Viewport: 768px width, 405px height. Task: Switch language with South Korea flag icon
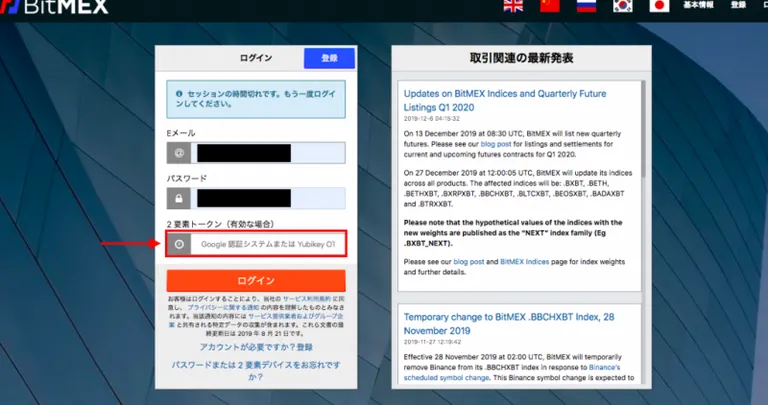[623, 5]
